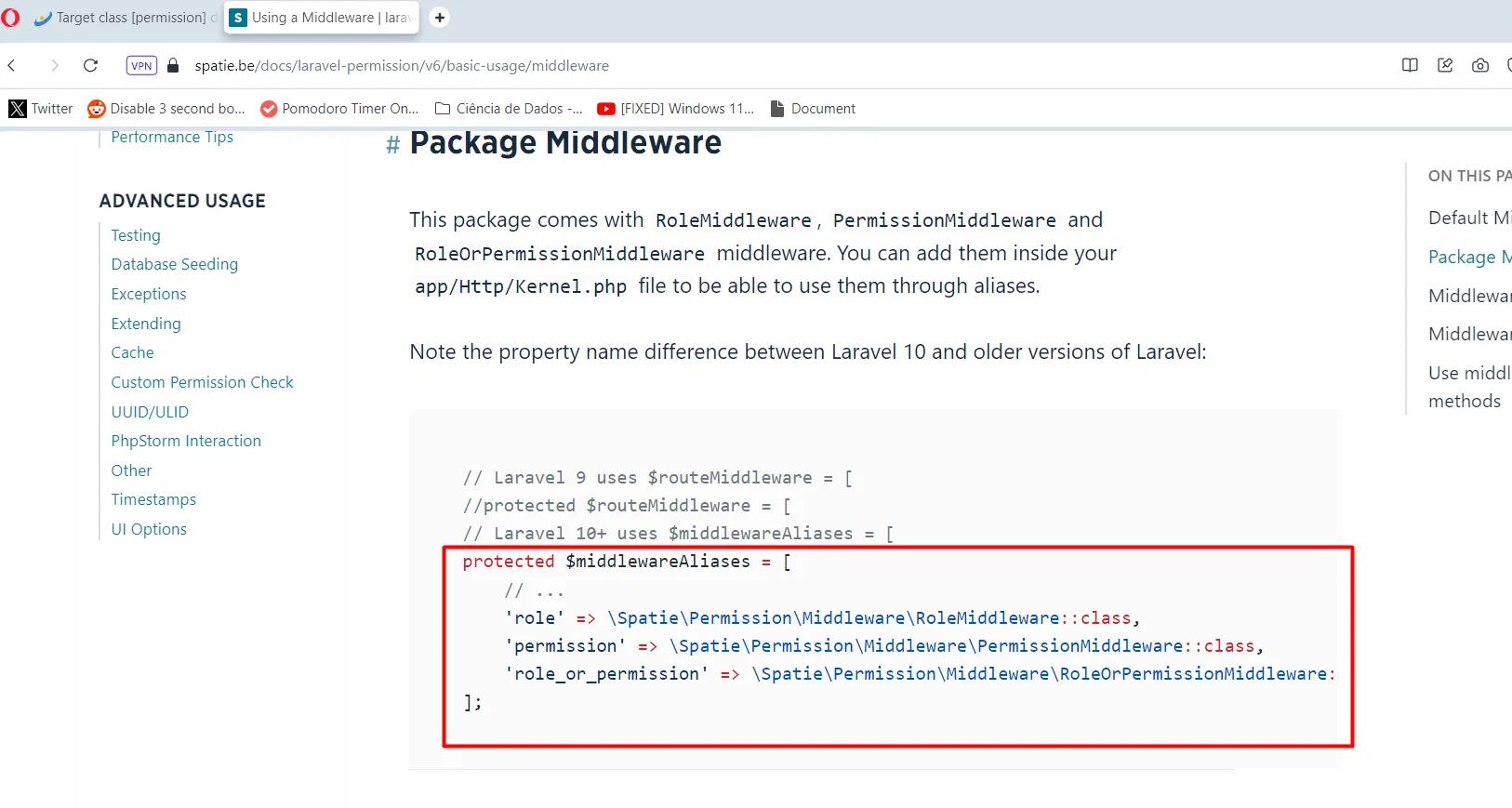1512x808 pixels.
Task: Reload the page with refresh icon
Action: [90, 65]
